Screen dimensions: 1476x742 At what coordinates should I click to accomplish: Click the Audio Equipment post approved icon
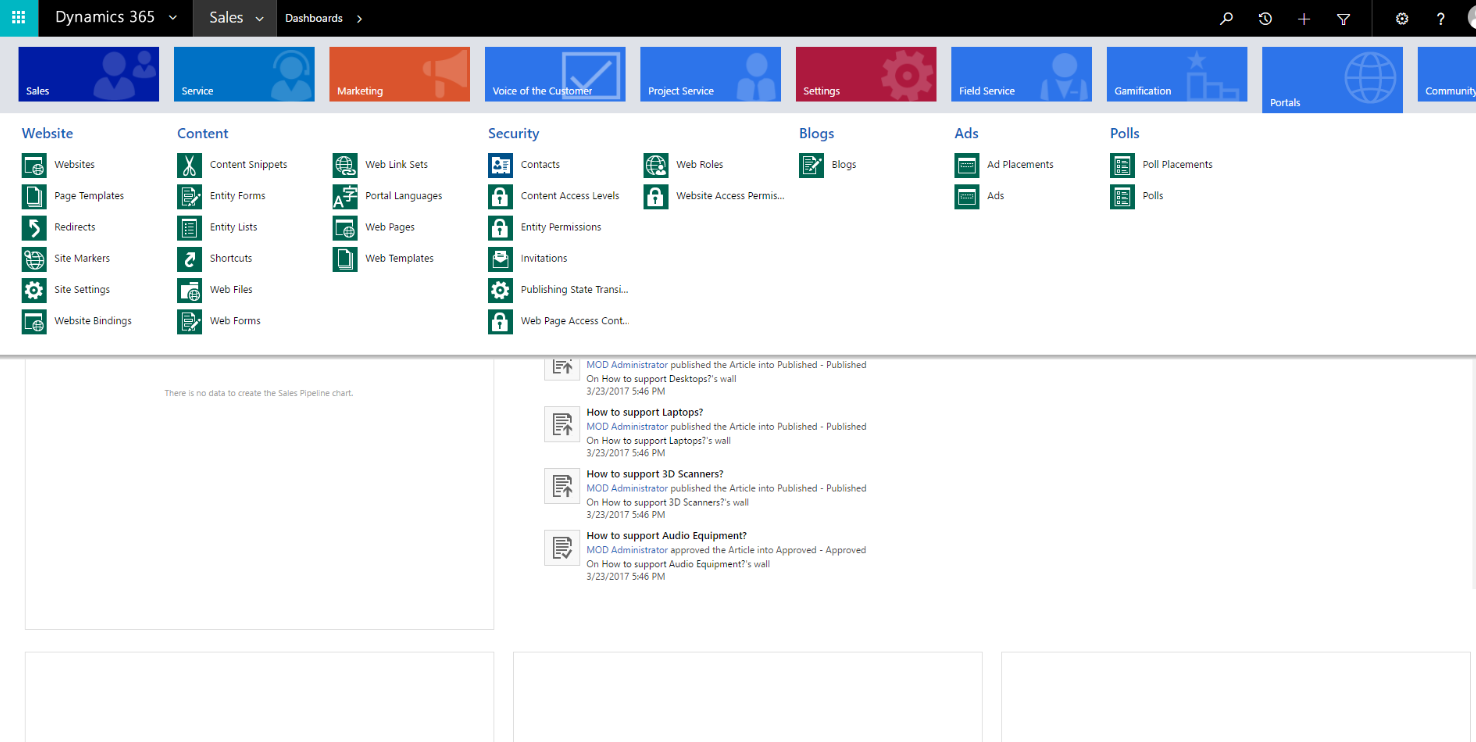tap(563, 548)
